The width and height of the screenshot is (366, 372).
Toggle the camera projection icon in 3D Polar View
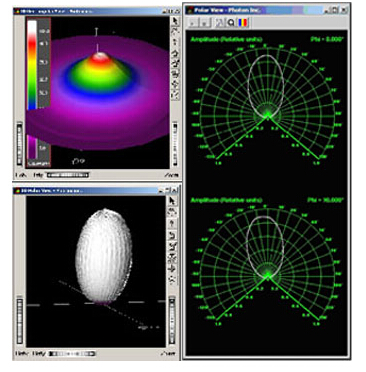[172, 279]
